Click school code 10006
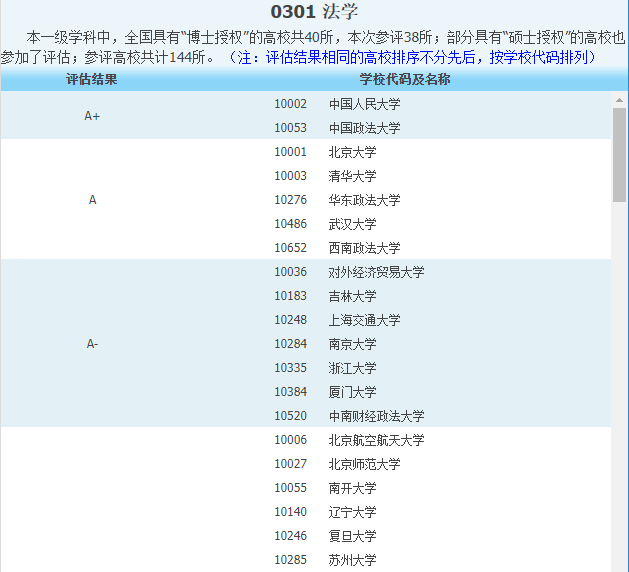This screenshot has width=629, height=572. pos(290,440)
